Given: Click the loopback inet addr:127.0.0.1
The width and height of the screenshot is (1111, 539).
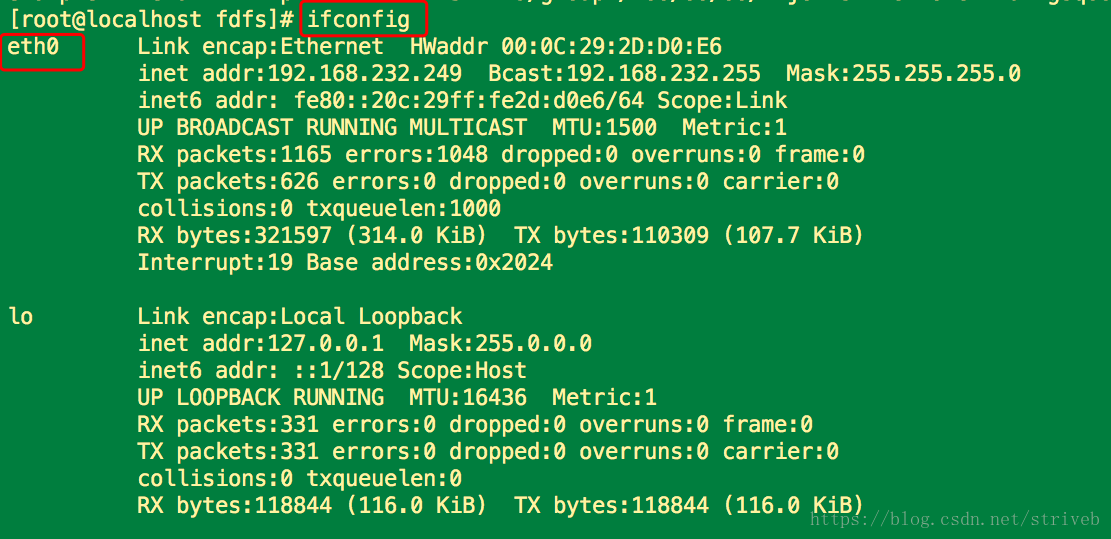Looking at the screenshot, I should pyautogui.click(x=261, y=343).
